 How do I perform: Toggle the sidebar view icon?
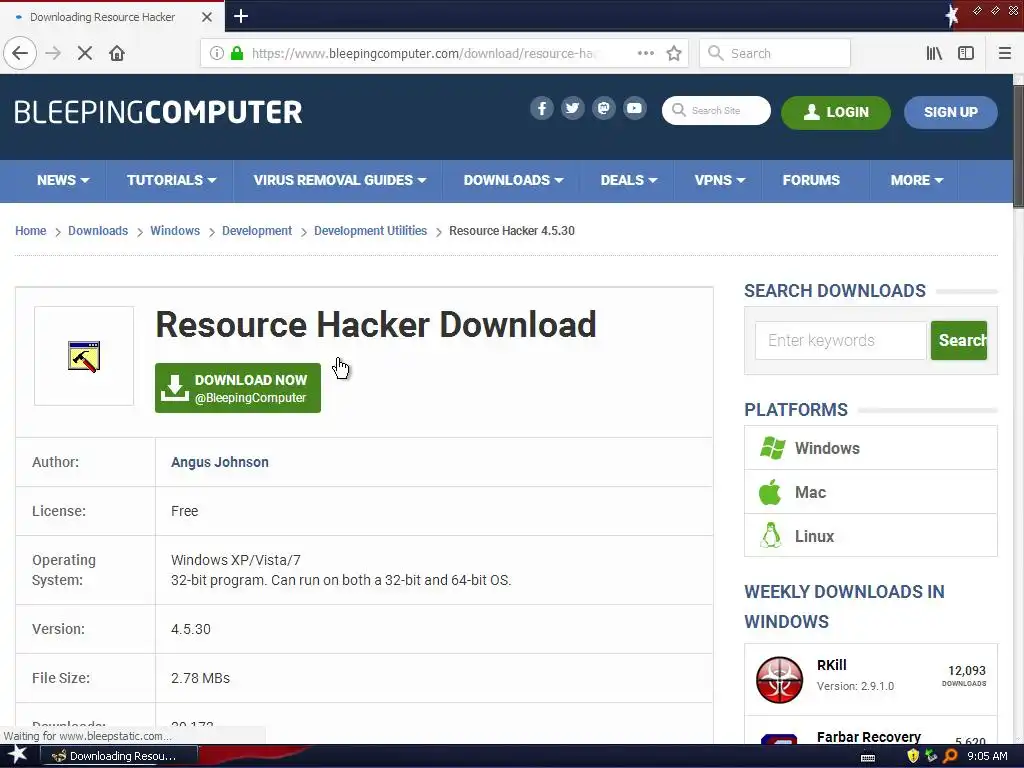tap(966, 53)
